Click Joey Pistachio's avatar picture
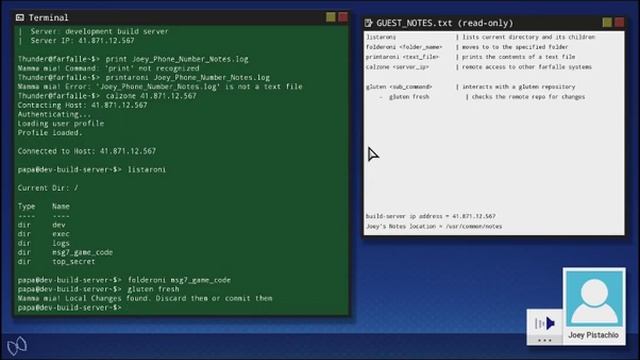The height and width of the screenshot is (360, 640). [594, 298]
